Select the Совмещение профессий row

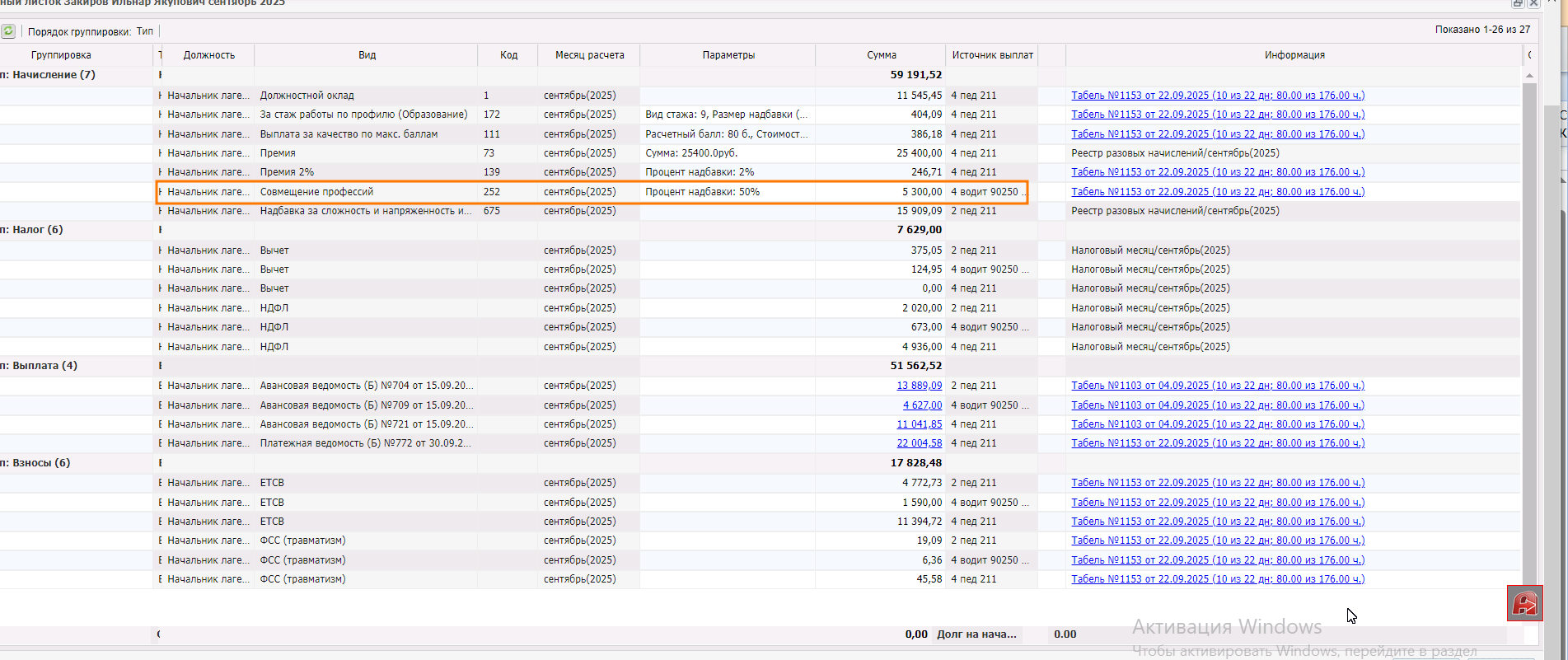tap(316, 192)
